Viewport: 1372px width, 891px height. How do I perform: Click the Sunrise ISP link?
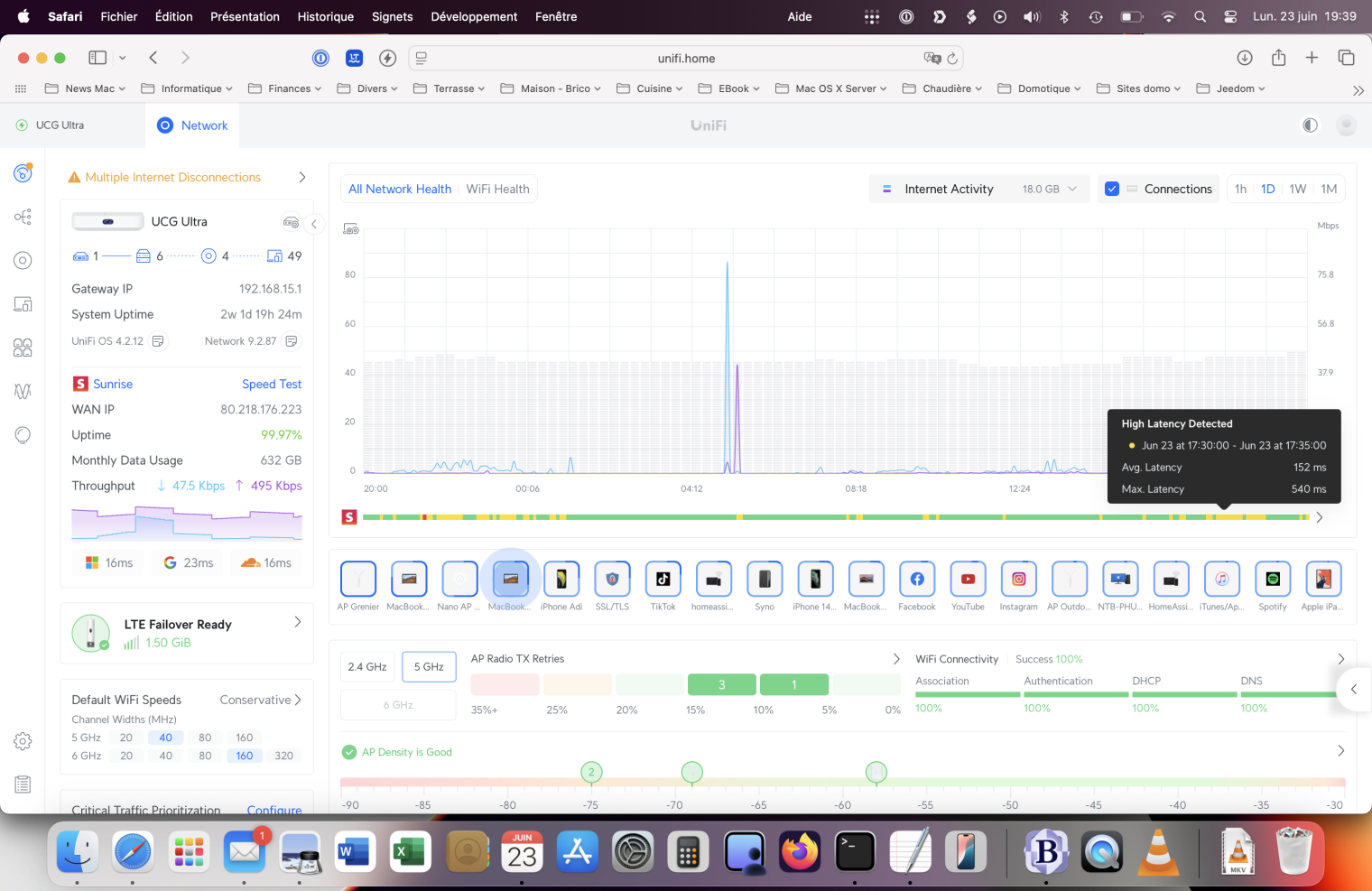coord(113,385)
